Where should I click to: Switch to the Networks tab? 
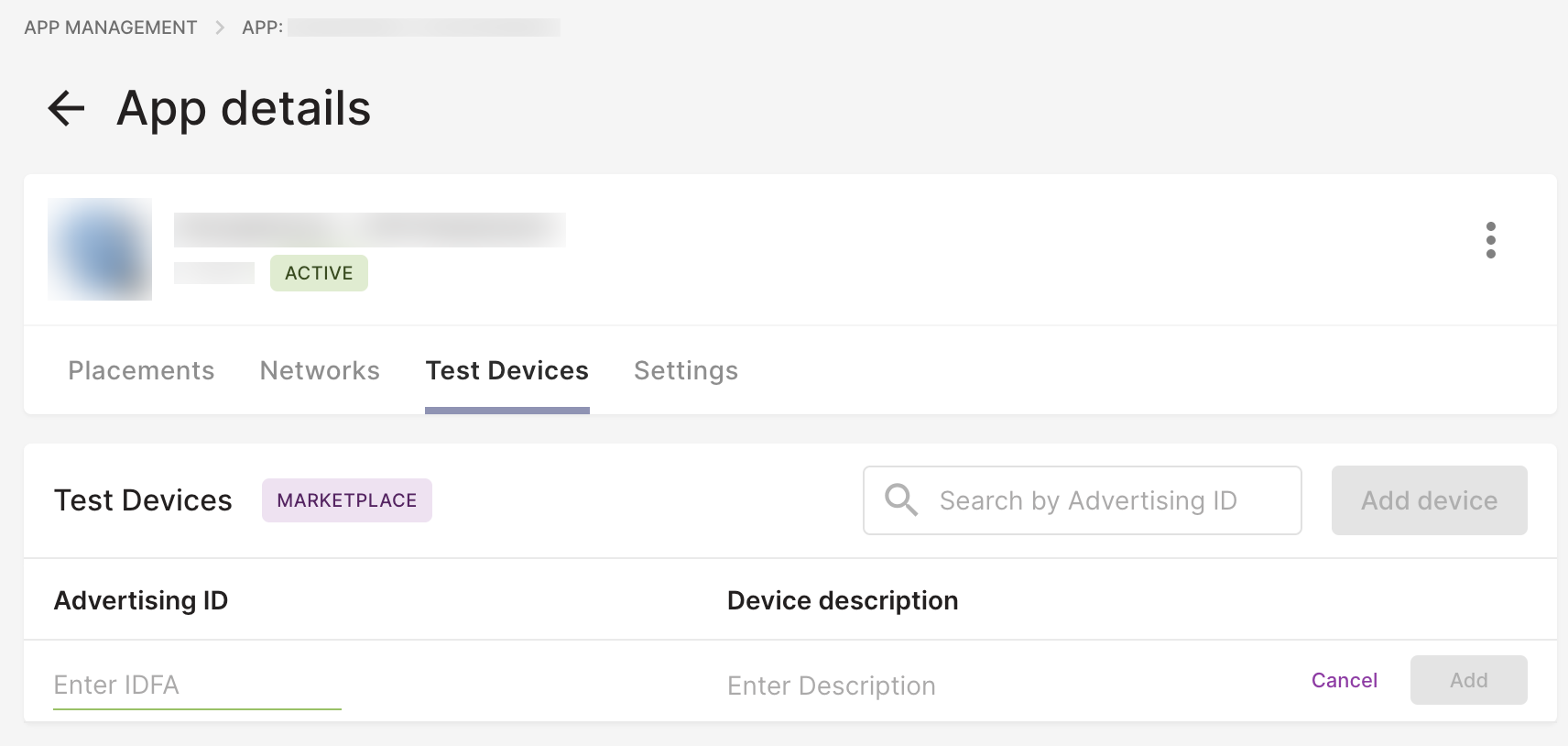pos(319,370)
